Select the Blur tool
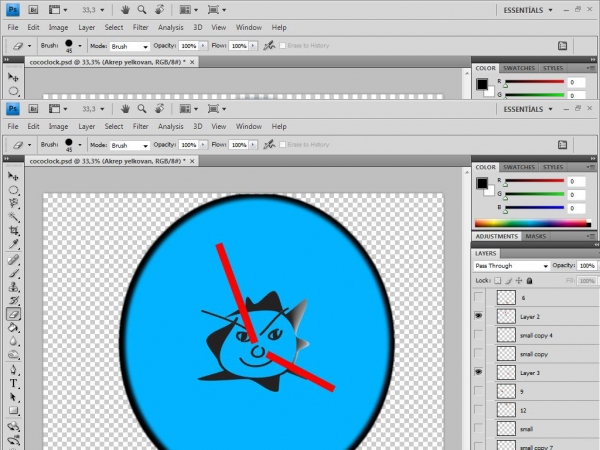Screen dimensions: 600x450 click(x=13, y=341)
